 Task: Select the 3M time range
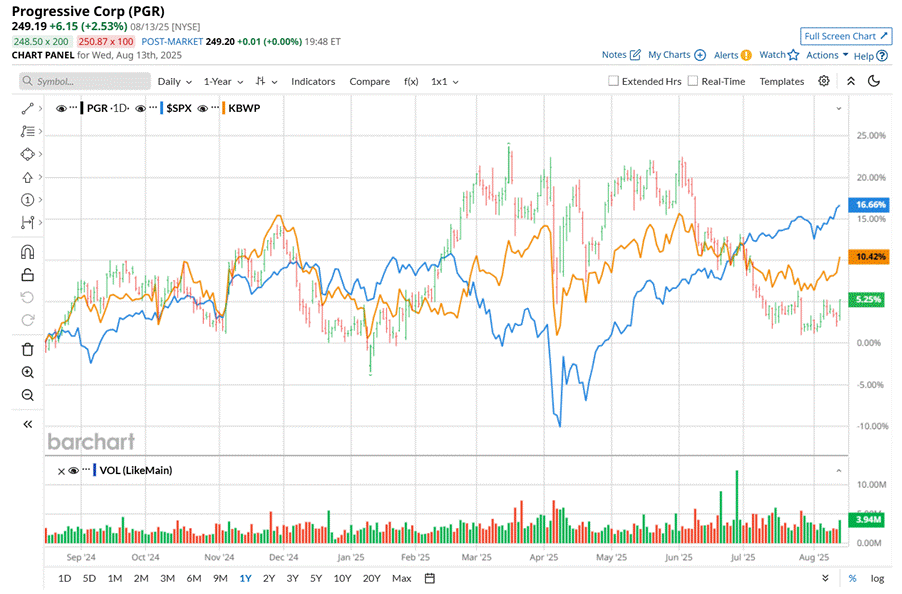click(167, 578)
